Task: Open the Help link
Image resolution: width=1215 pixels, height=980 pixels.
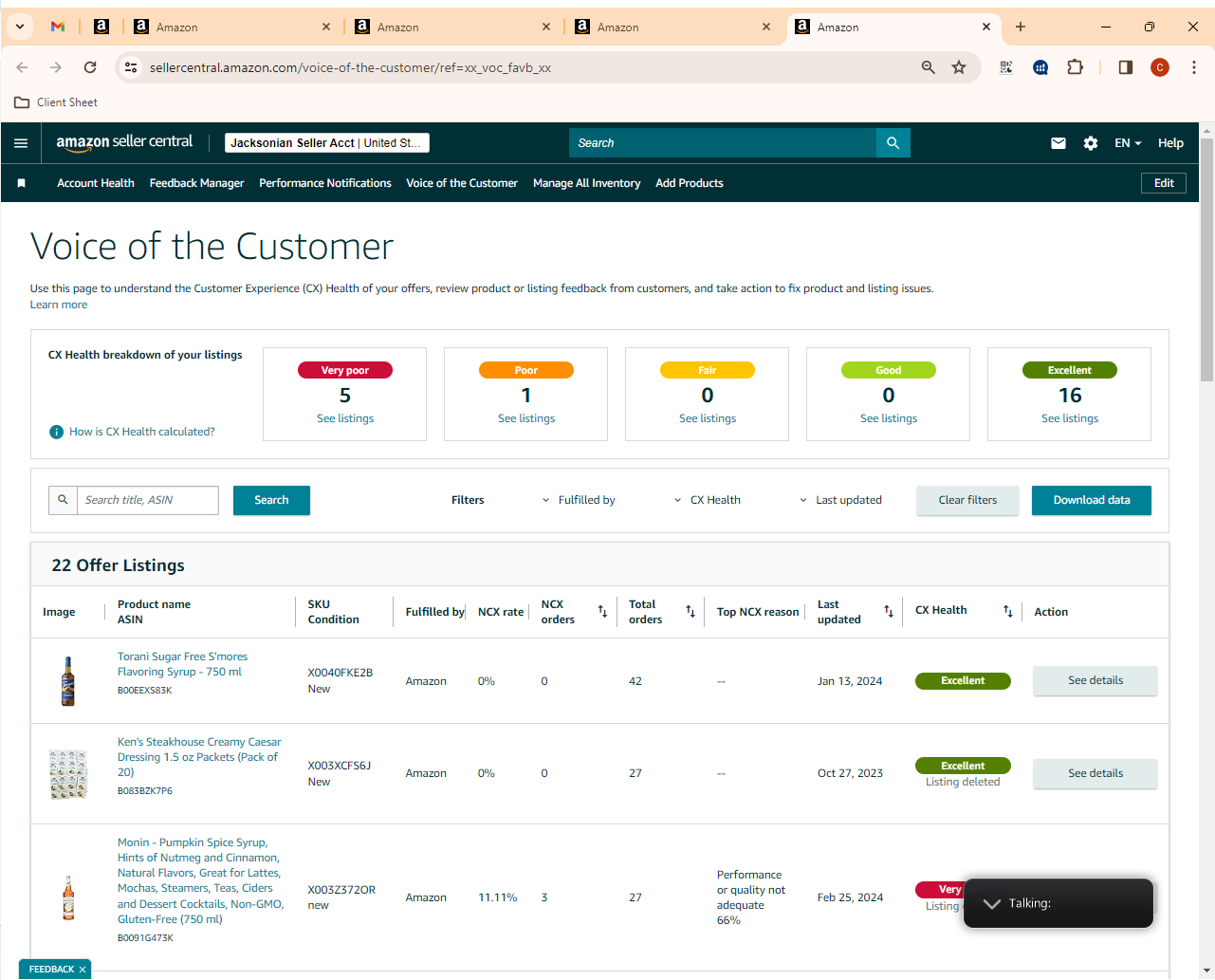Action: (x=1170, y=143)
